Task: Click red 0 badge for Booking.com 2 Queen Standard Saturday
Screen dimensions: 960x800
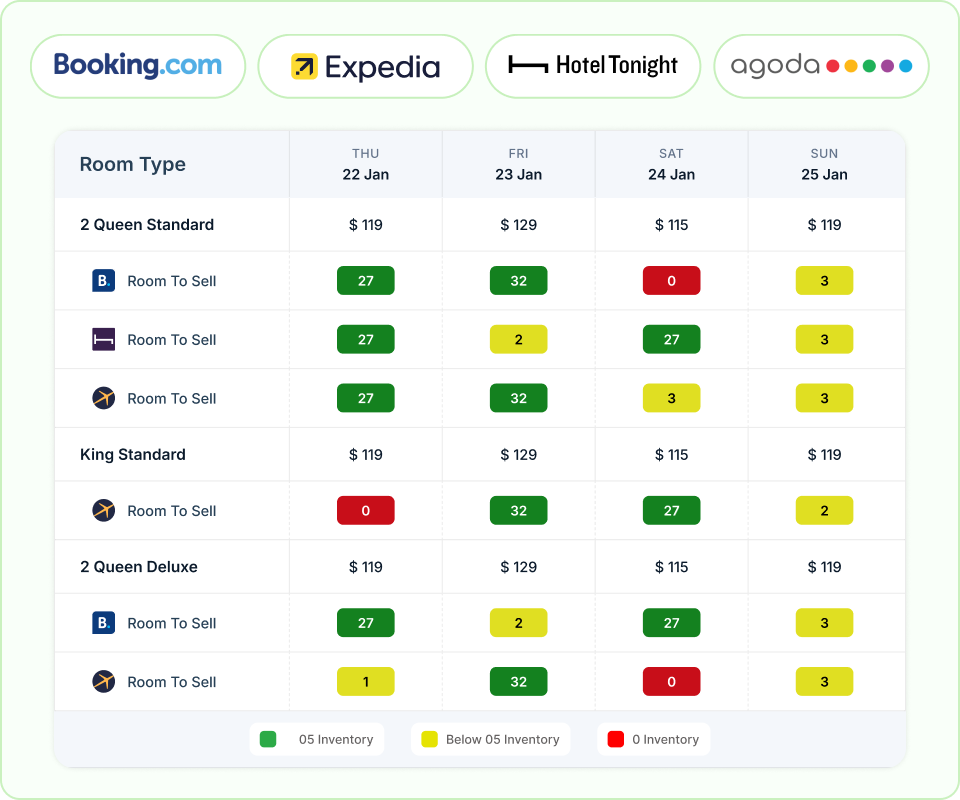Action: (x=672, y=280)
